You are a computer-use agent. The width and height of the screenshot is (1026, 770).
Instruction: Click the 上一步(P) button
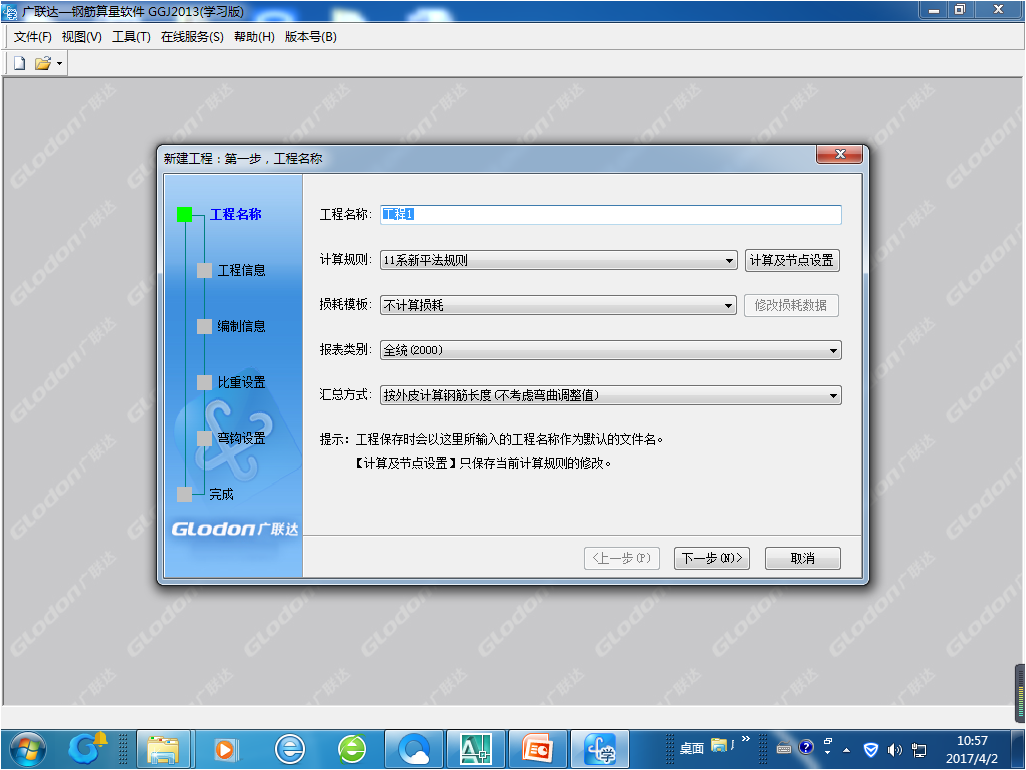click(x=622, y=559)
